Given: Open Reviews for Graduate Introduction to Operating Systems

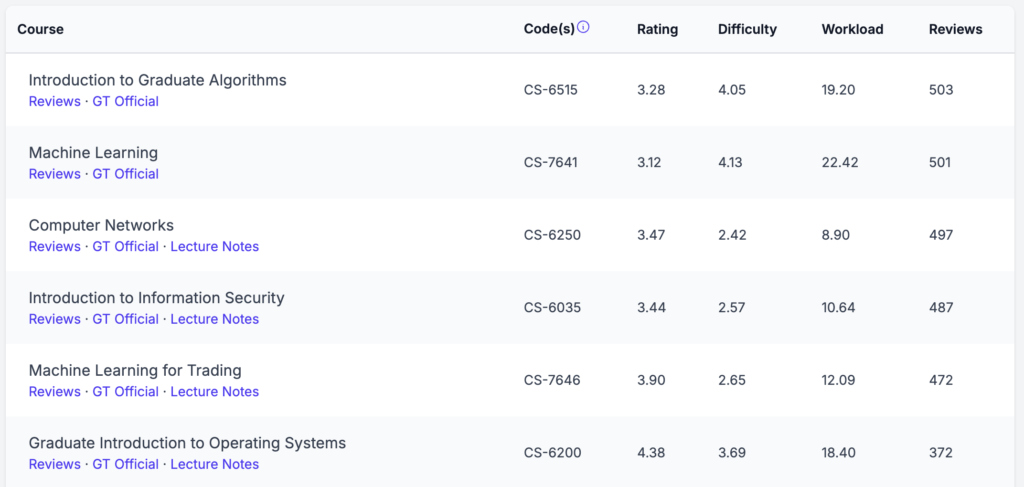Looking at the screenshot, I should pos(54,464).
